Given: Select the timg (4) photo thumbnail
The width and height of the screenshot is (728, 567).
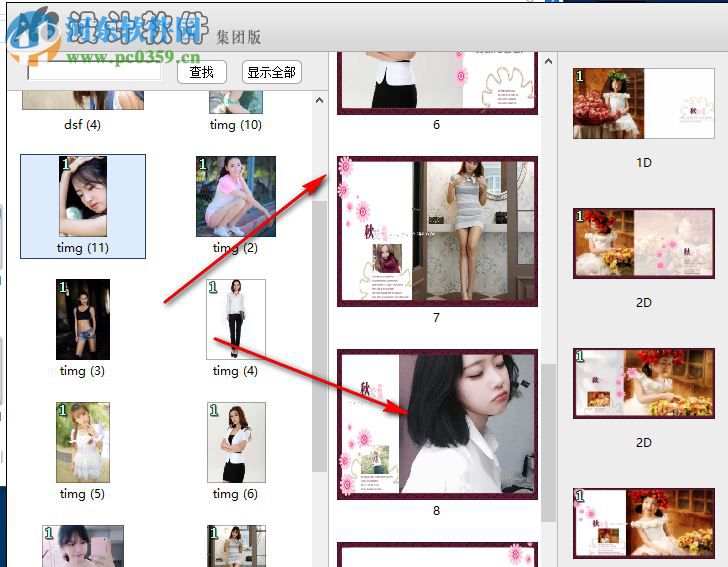Looking at the screenshot, I should pos(236,319).
